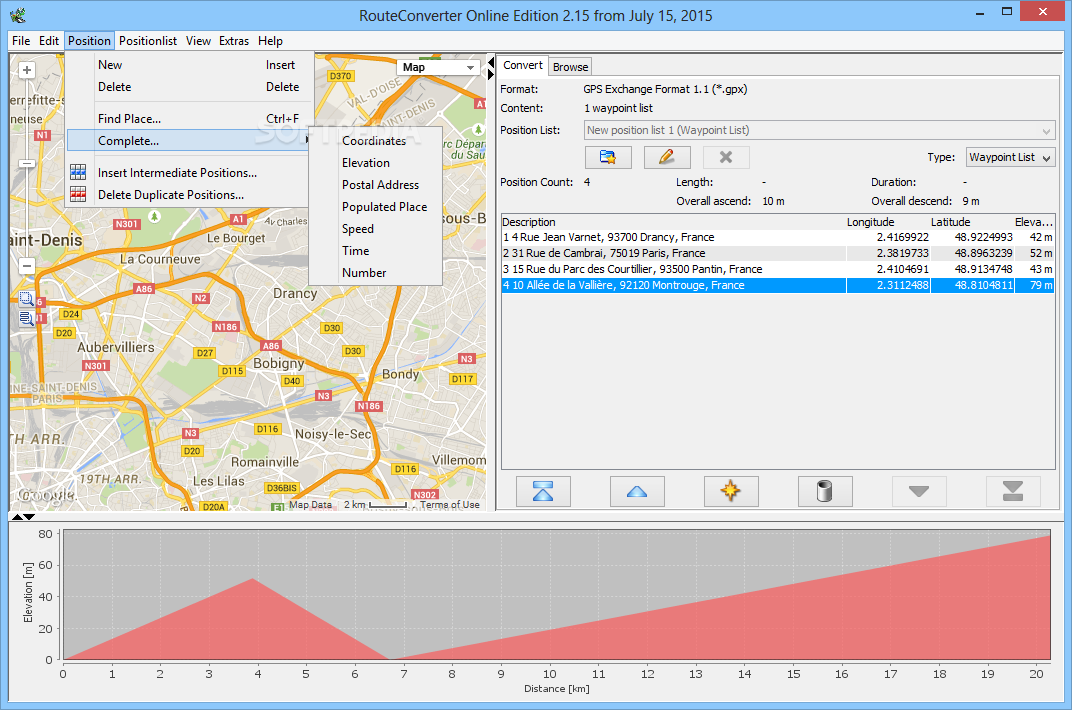
Task: Choose Populated Place from Complete submenu
Action: [x=375, y=206]
